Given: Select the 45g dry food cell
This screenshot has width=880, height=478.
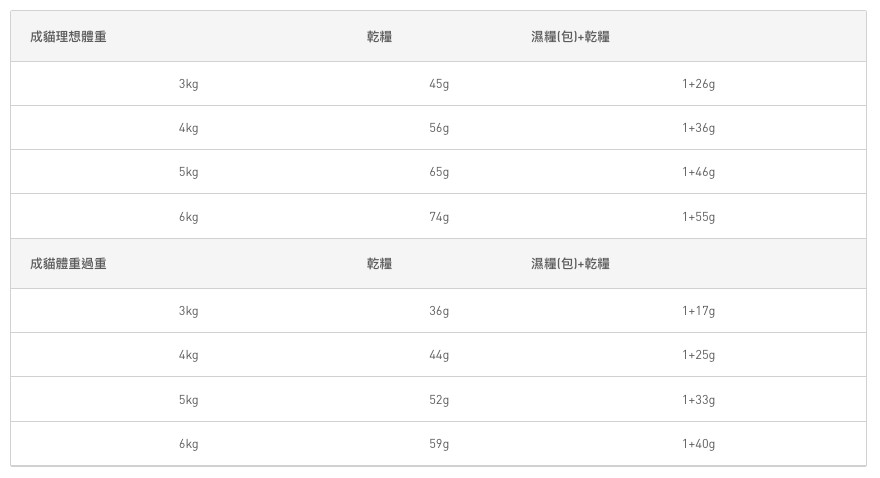Looking at the screenshot, I should [x=438, y=84].
